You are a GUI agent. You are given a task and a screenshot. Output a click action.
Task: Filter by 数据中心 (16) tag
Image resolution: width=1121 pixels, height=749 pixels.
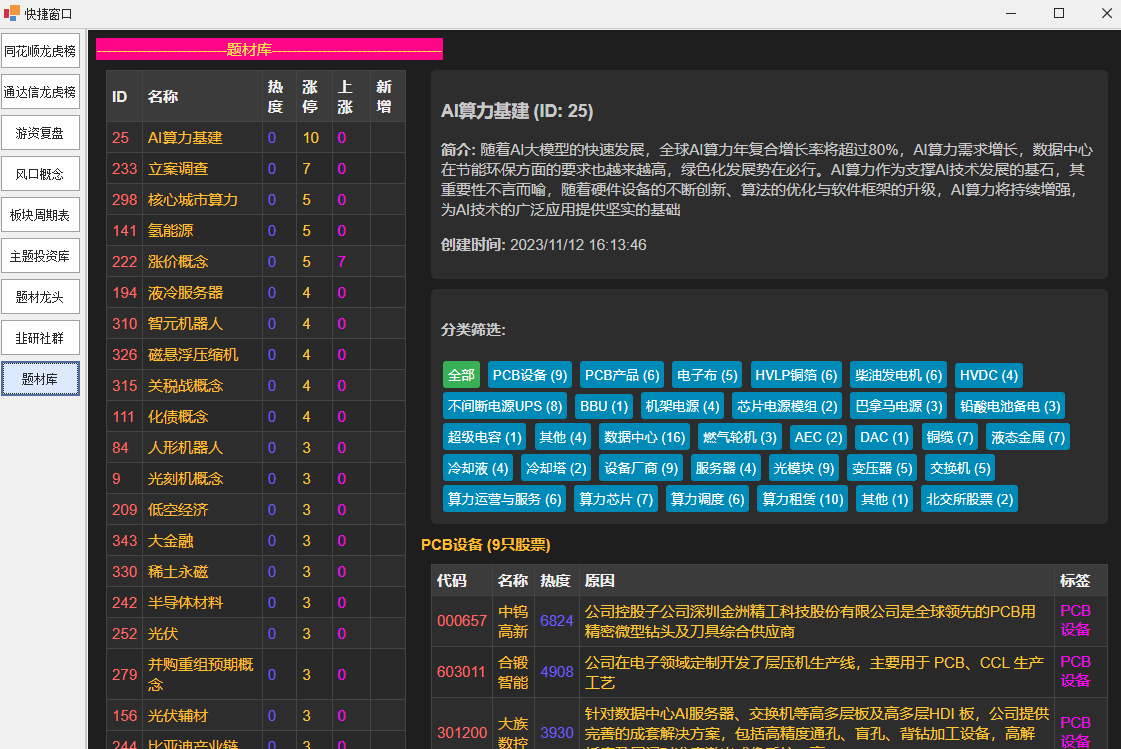(x=644, y=437)
